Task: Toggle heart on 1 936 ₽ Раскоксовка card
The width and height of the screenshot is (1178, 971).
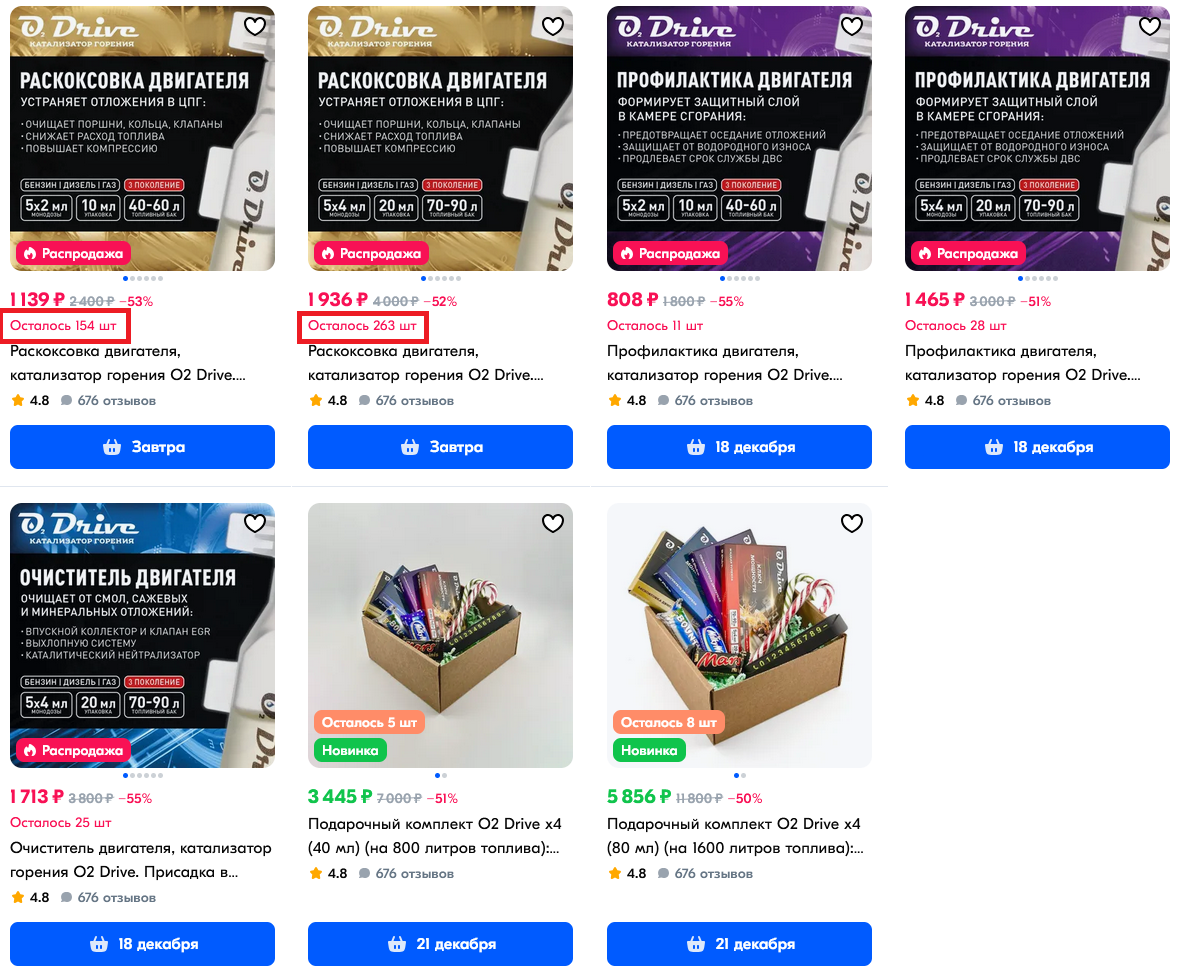Action: tap(553, 26)
